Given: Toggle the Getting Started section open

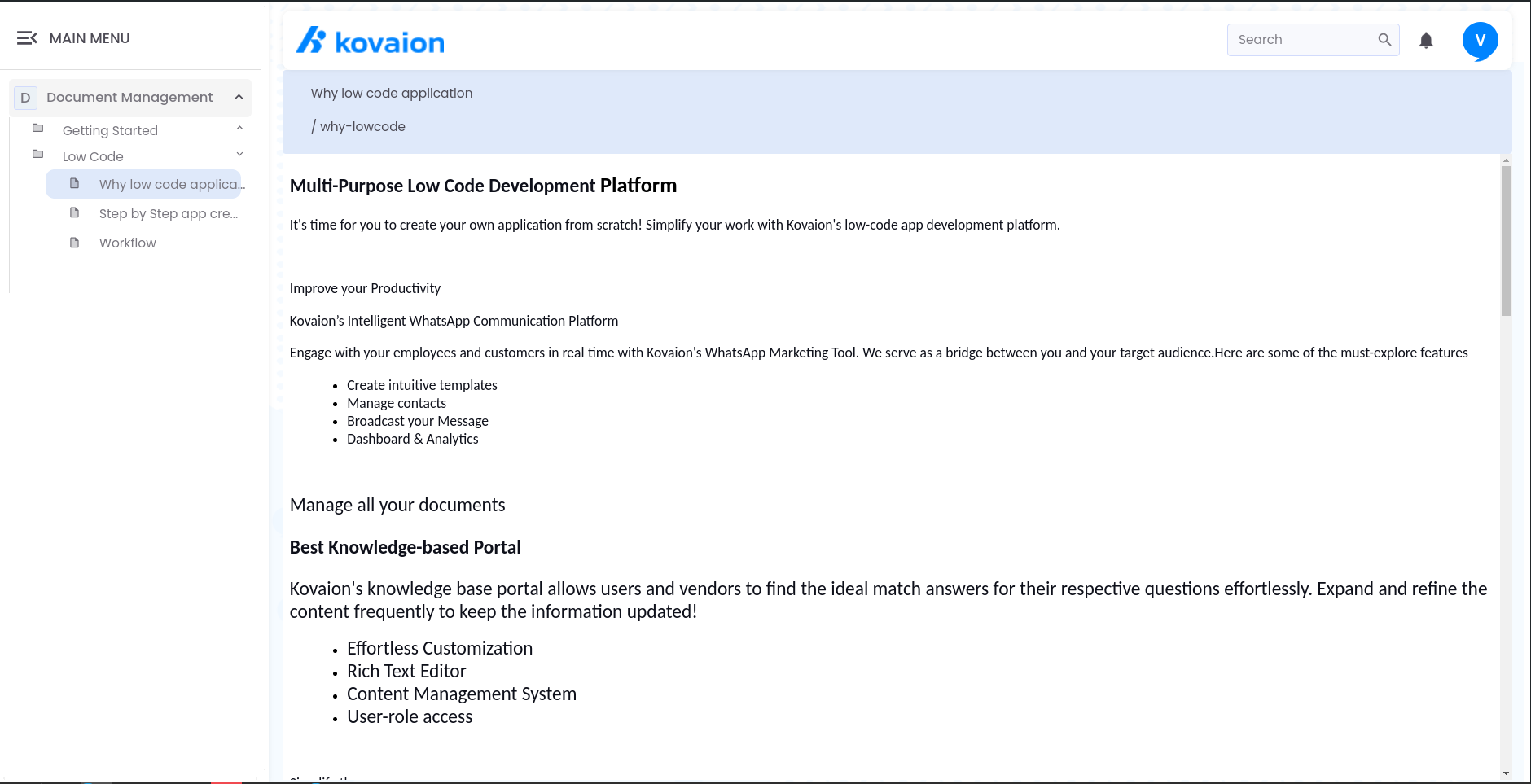Looking at the screenshot, I should click(239, 128).
